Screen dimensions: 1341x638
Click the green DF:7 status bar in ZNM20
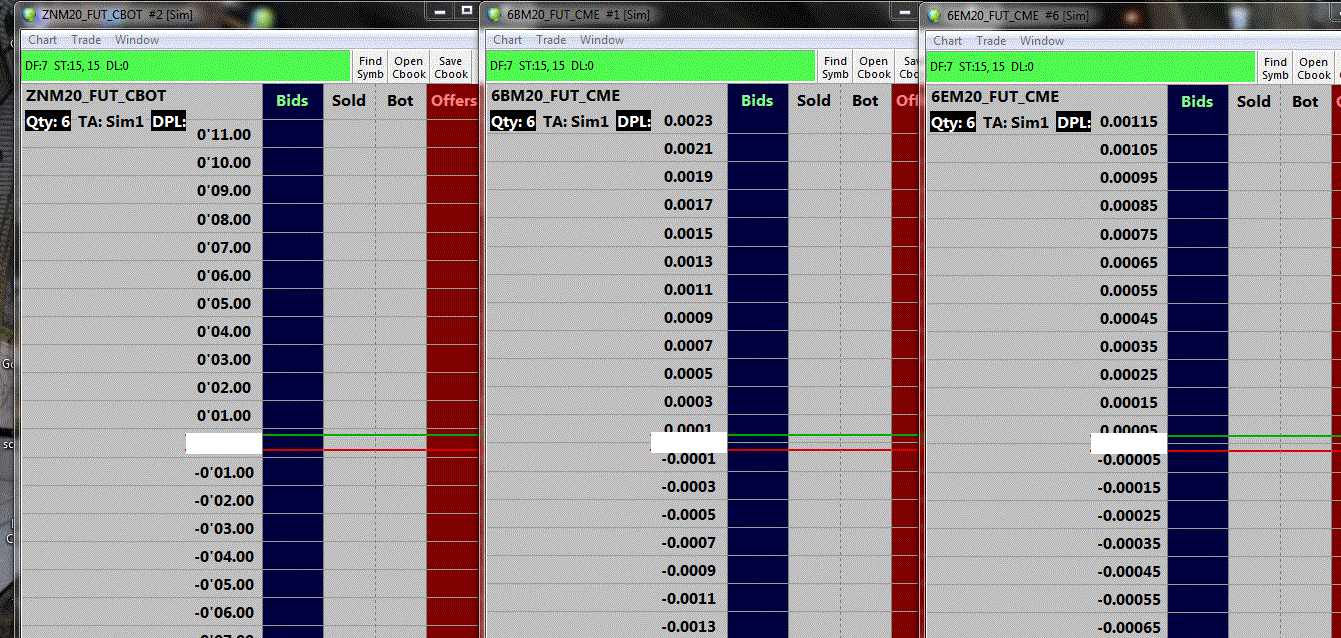[186, 66]
